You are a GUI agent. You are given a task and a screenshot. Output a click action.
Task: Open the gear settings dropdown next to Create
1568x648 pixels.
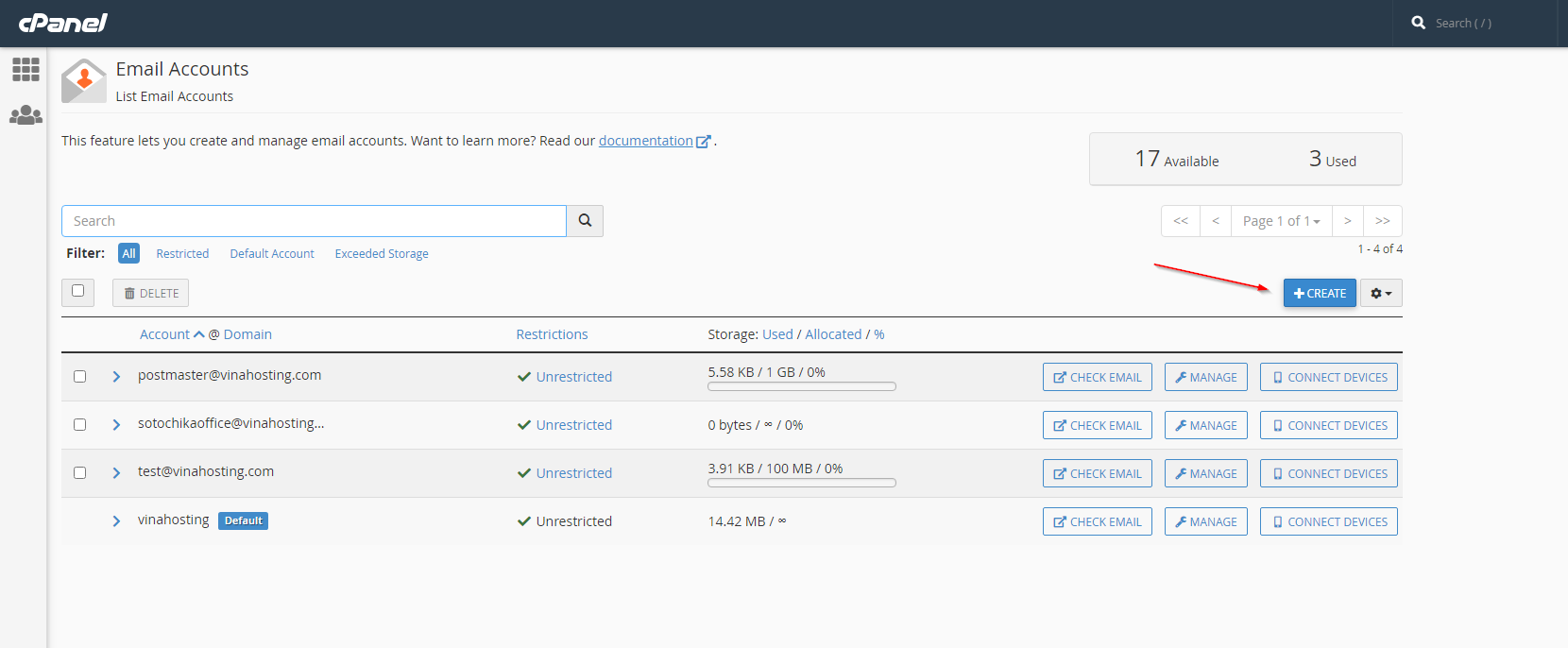[1381, 294]
